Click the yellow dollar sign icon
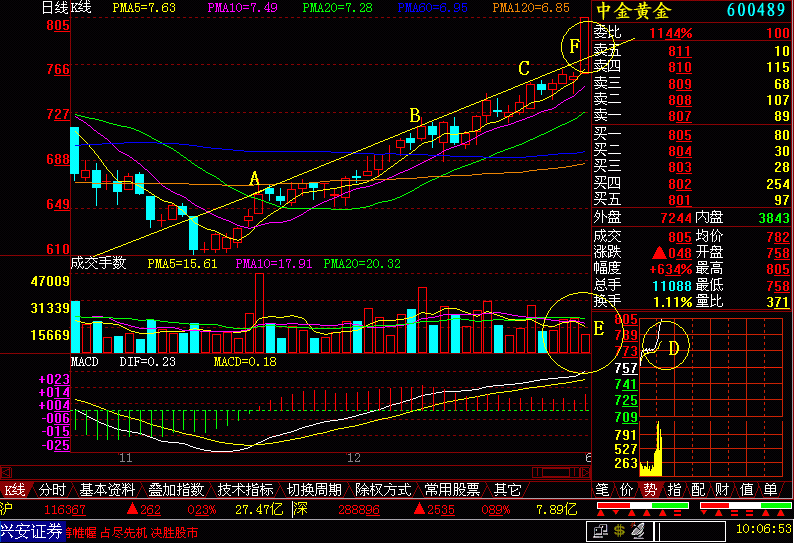 619,531
